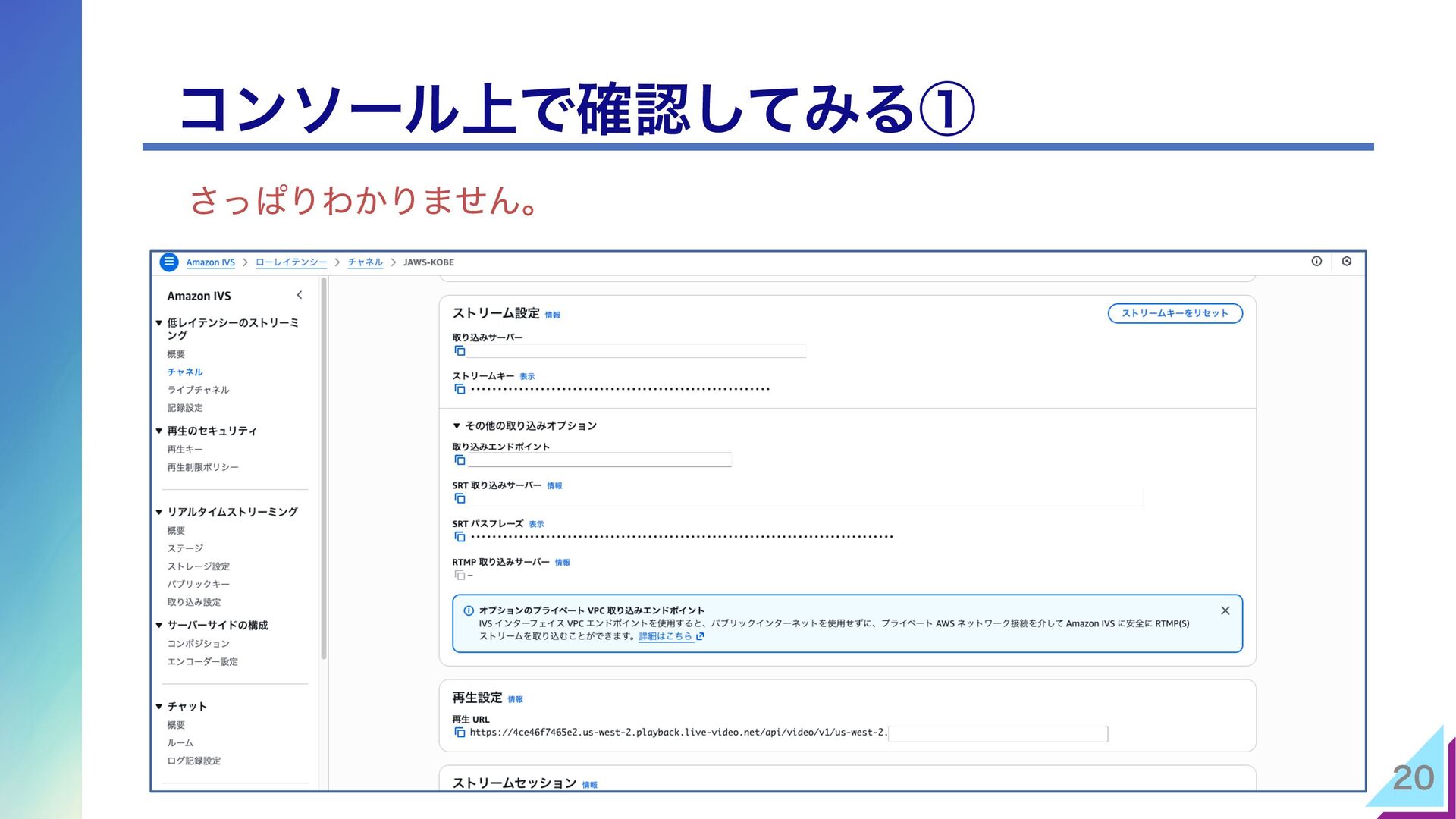Click the hexagon settings icon top right
The height and width of the screenshot is (819, 1456).
point(1347,262)
